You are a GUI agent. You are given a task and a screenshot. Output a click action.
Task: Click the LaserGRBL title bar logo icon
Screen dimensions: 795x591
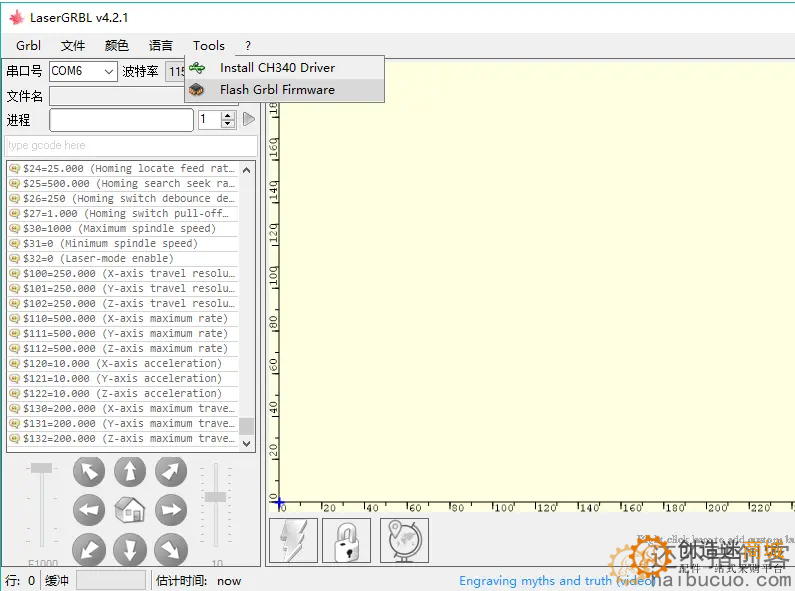point(17,18)
